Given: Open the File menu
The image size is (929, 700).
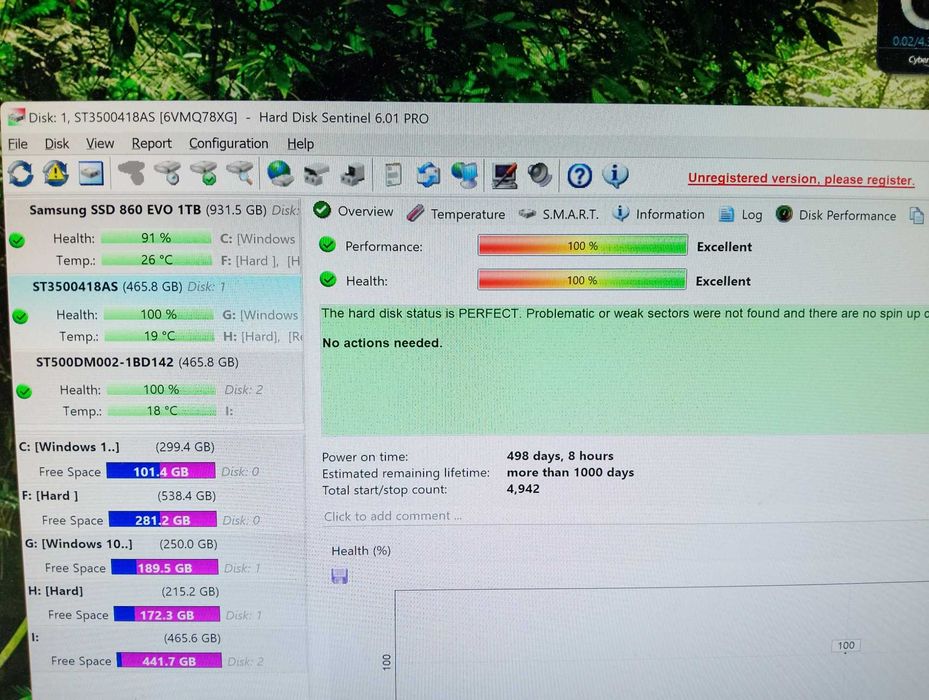Looking at the screenshot, I should (18, 143).
